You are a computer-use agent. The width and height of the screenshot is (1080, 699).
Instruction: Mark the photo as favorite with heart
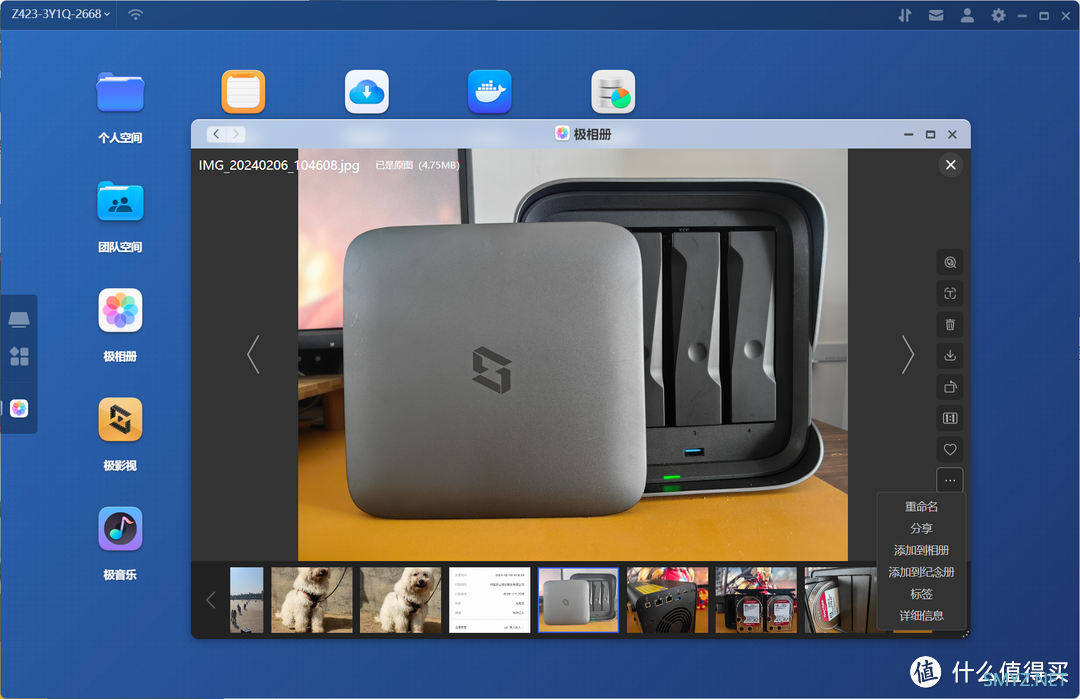[950, 449]
